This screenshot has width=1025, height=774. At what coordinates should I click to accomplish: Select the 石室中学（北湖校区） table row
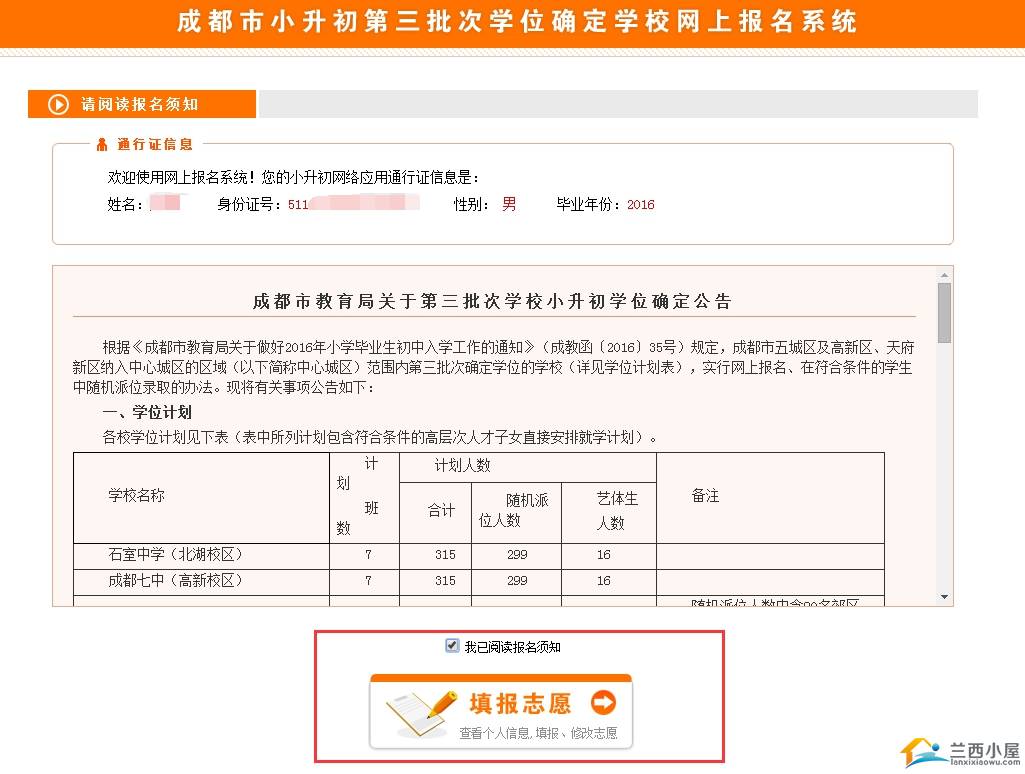176,555
